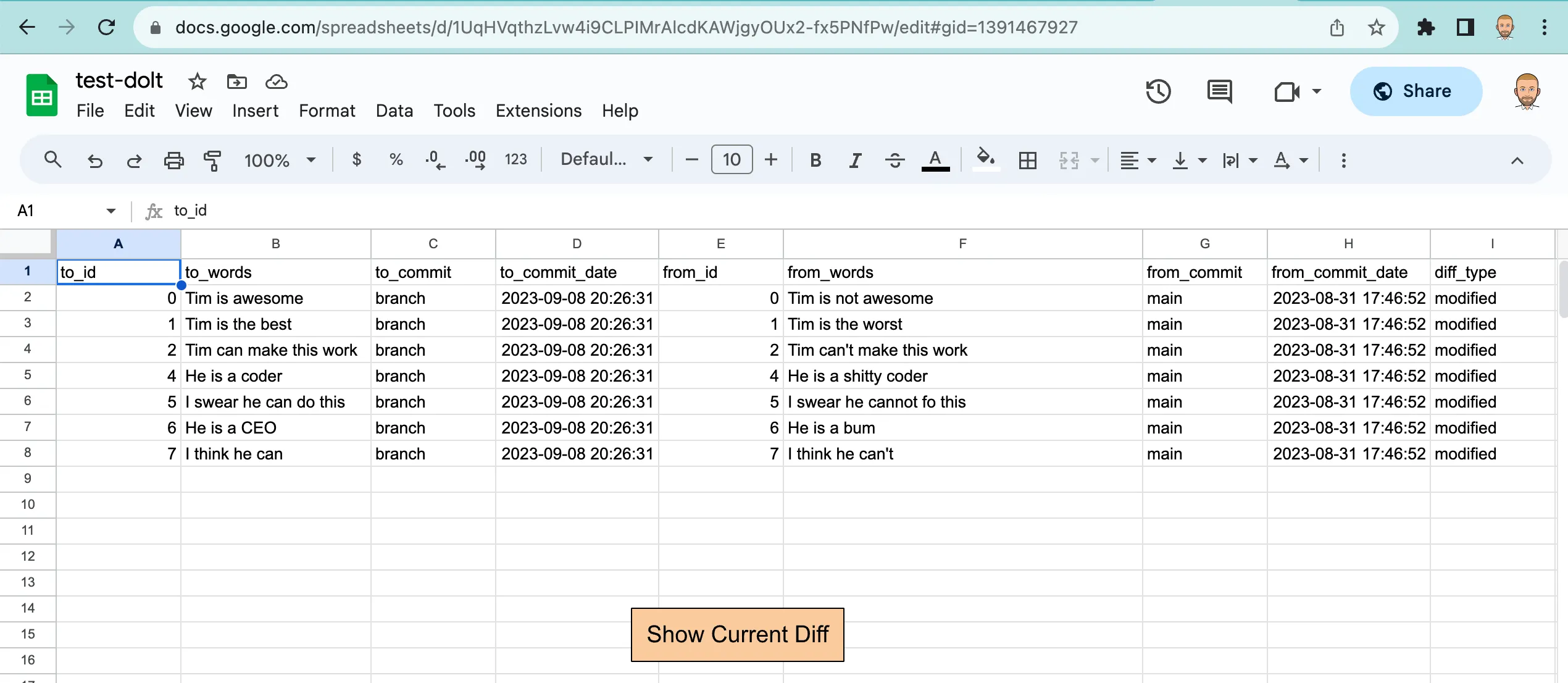Star the test-dolt spreadsheet
Image resolution: width=1568 pixels, height=683 pixels.
point(196,81)
